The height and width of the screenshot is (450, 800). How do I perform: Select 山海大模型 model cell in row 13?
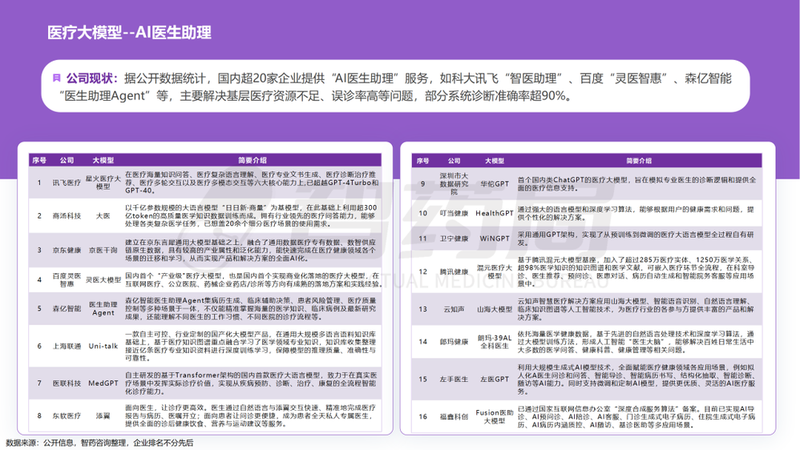[494, 309]
